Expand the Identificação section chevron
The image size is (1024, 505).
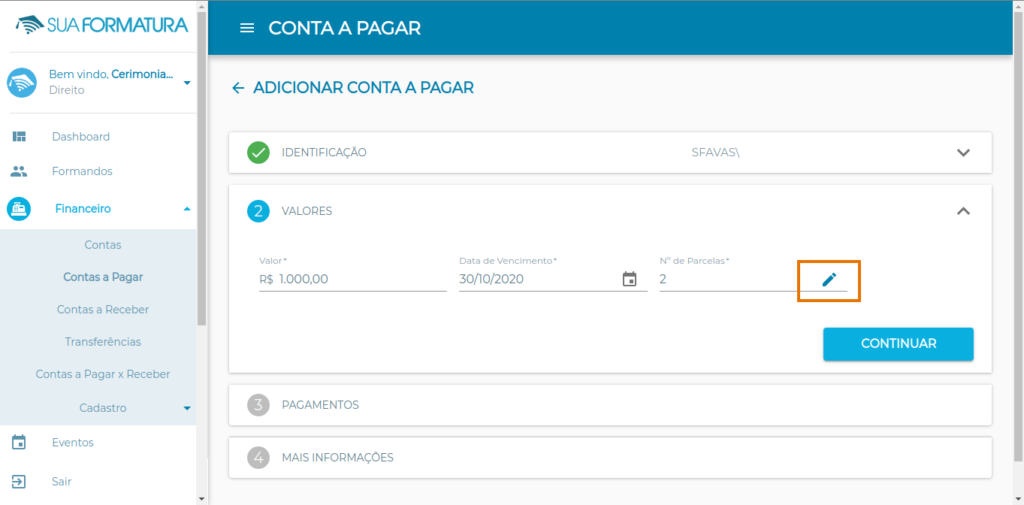click(963, 153)
